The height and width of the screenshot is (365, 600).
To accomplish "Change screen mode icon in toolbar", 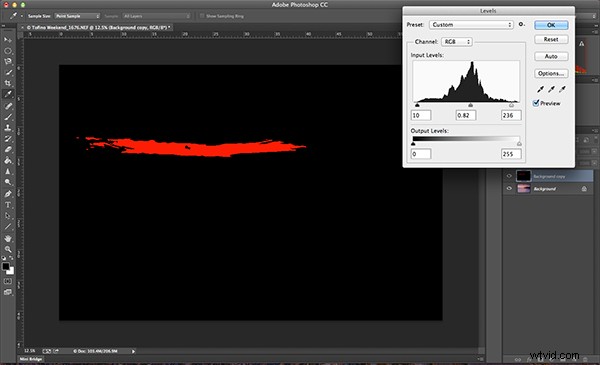I will pos(8,292).
